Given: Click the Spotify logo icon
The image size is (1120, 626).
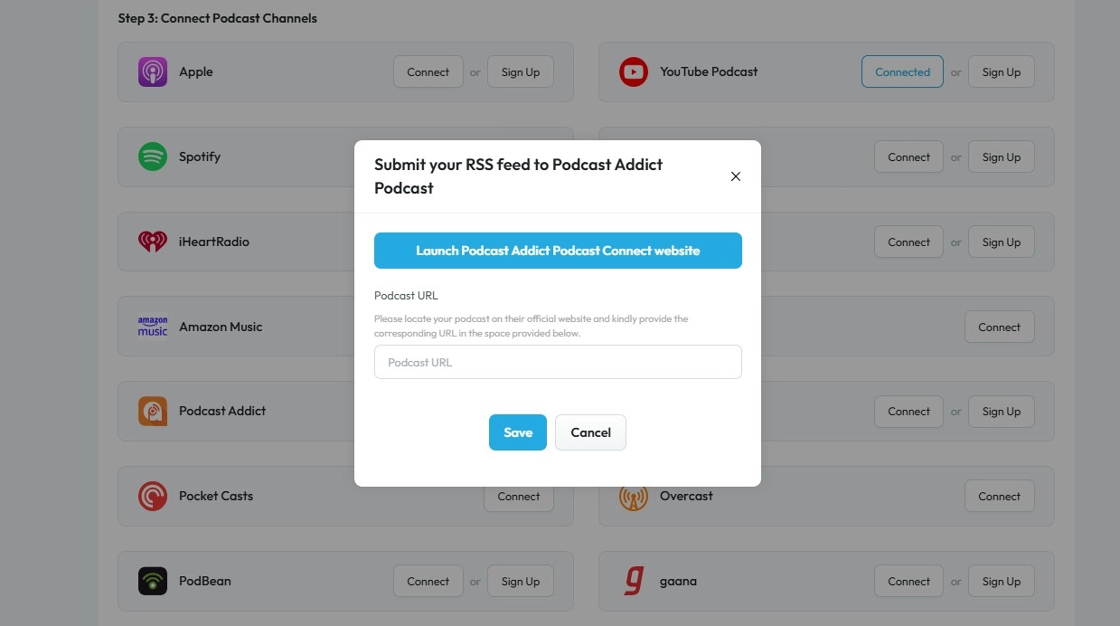Looking at the screenshot, I should pyautogui.click(x=152, y=157).
